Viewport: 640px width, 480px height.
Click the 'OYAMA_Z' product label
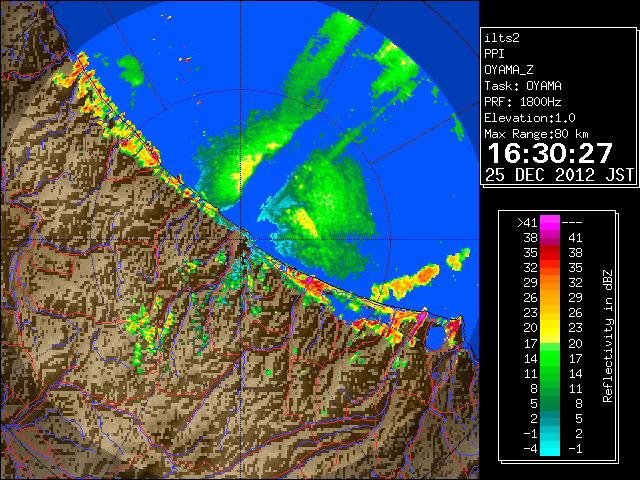509,70
